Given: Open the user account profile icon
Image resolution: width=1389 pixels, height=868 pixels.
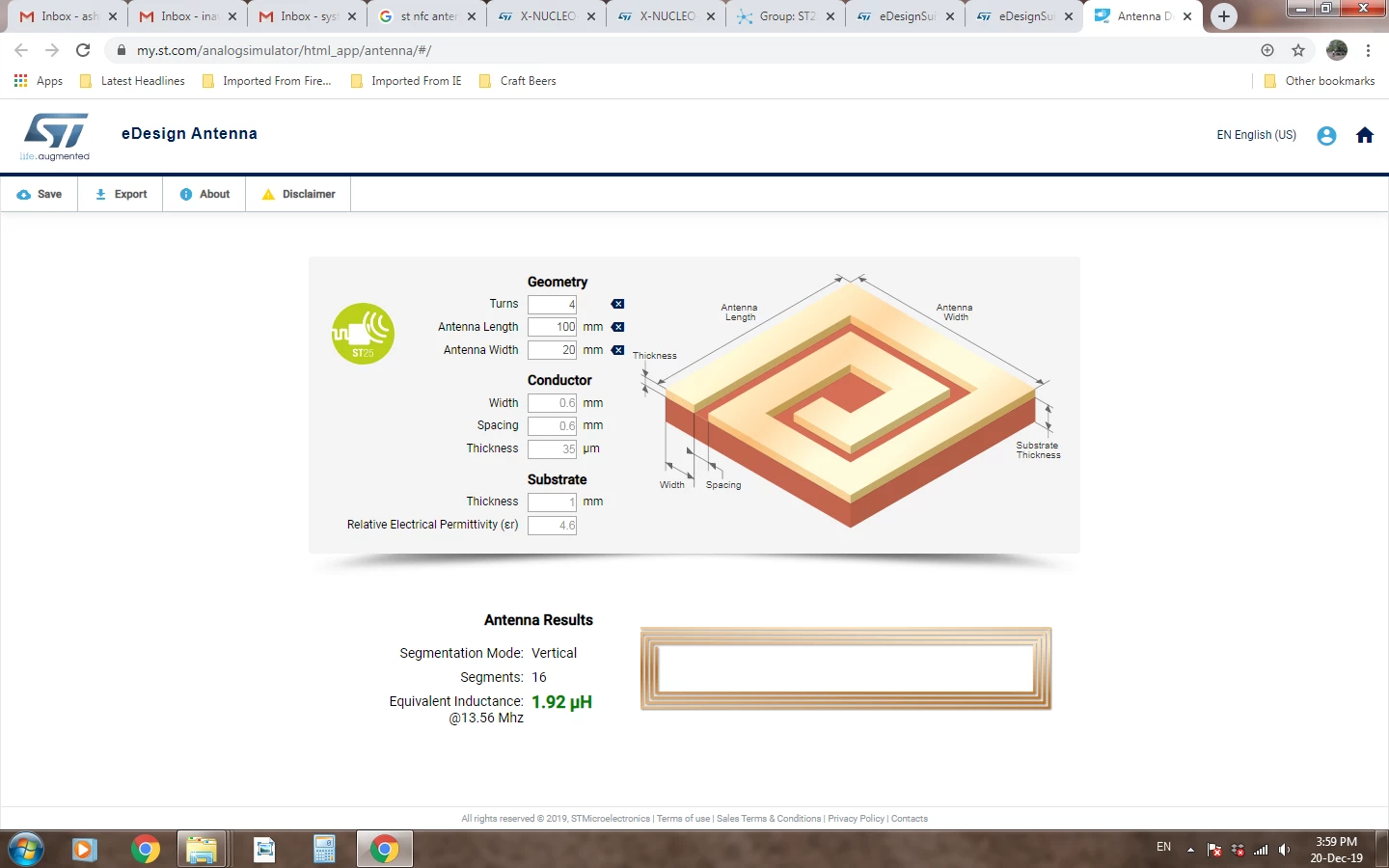Looking at the screenshot, I should coord(1326,136).
